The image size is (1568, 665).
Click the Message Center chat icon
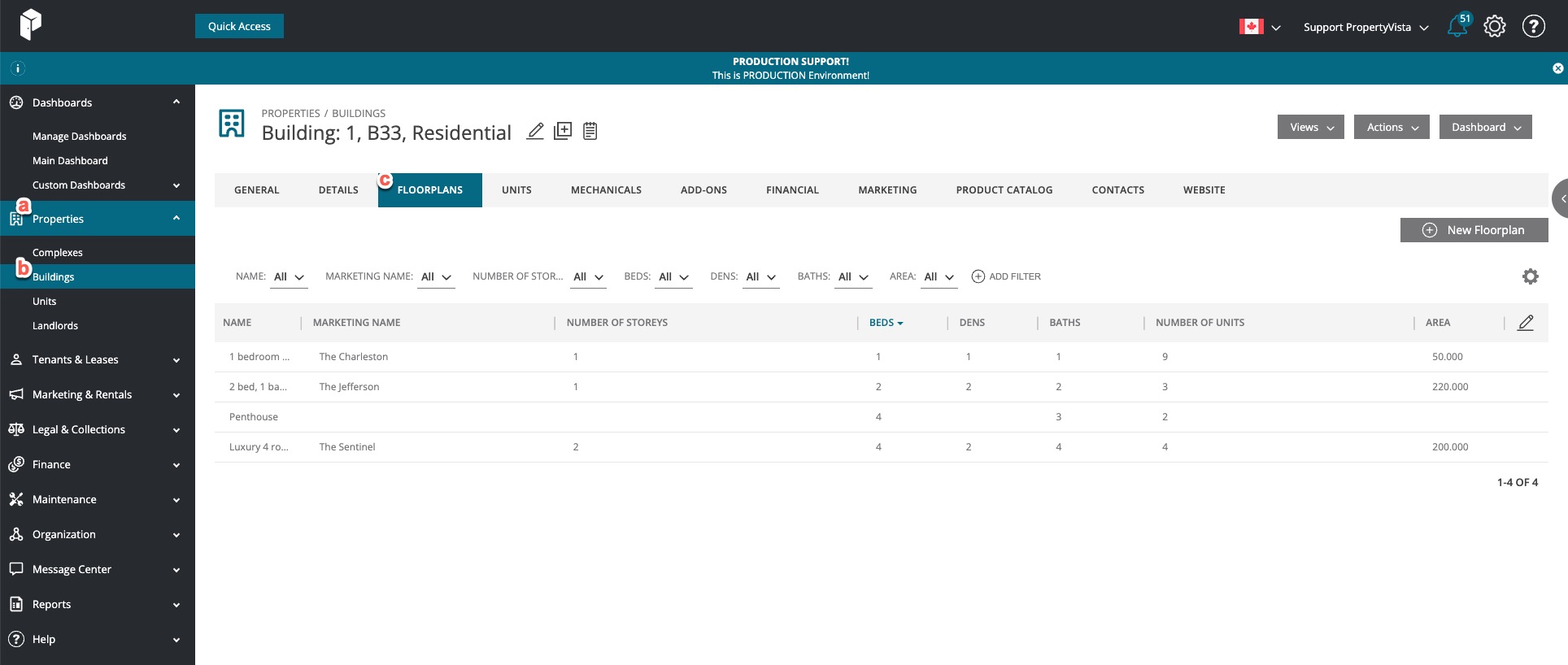(16, 569)
